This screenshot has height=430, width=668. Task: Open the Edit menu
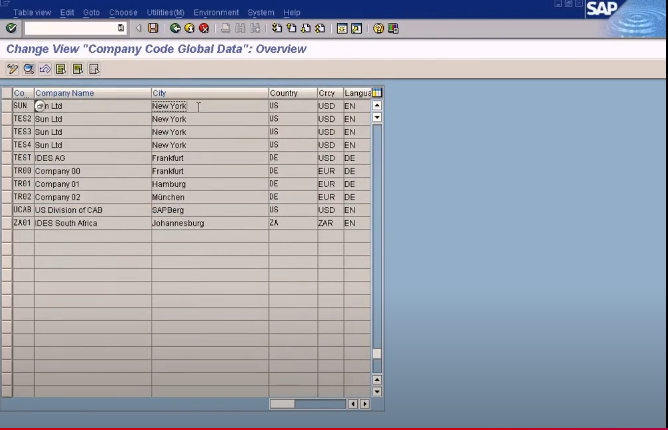(x=67, y=12)
